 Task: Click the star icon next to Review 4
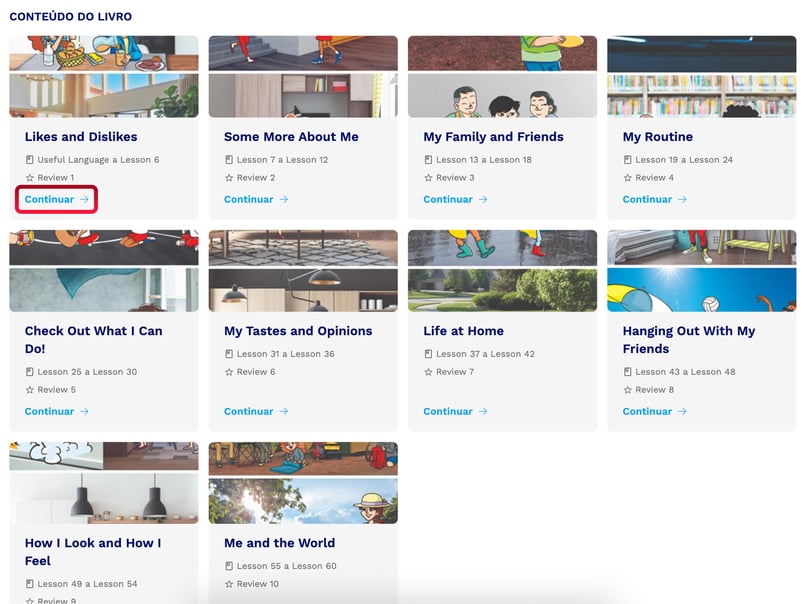click(x=627, y=177)
